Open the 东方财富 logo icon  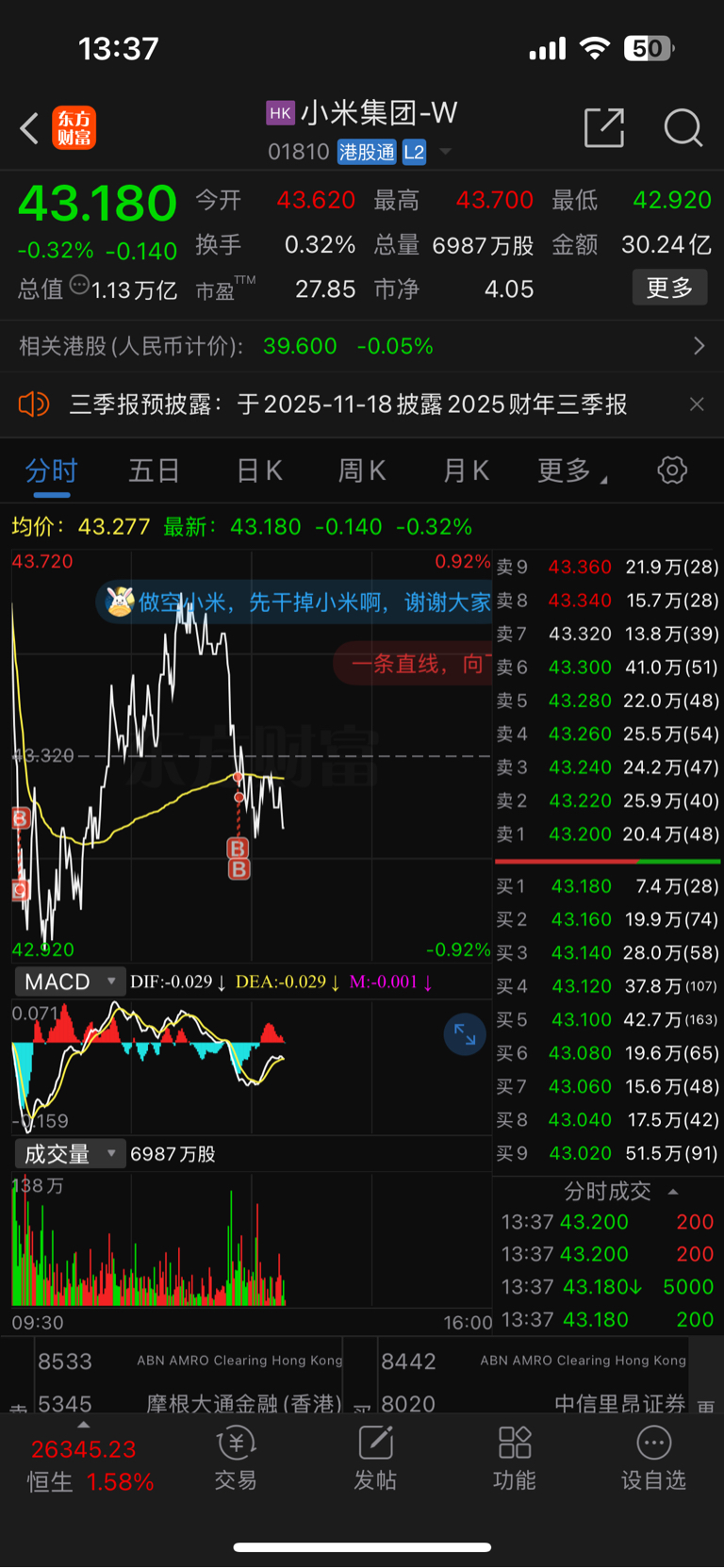(74, 128)
